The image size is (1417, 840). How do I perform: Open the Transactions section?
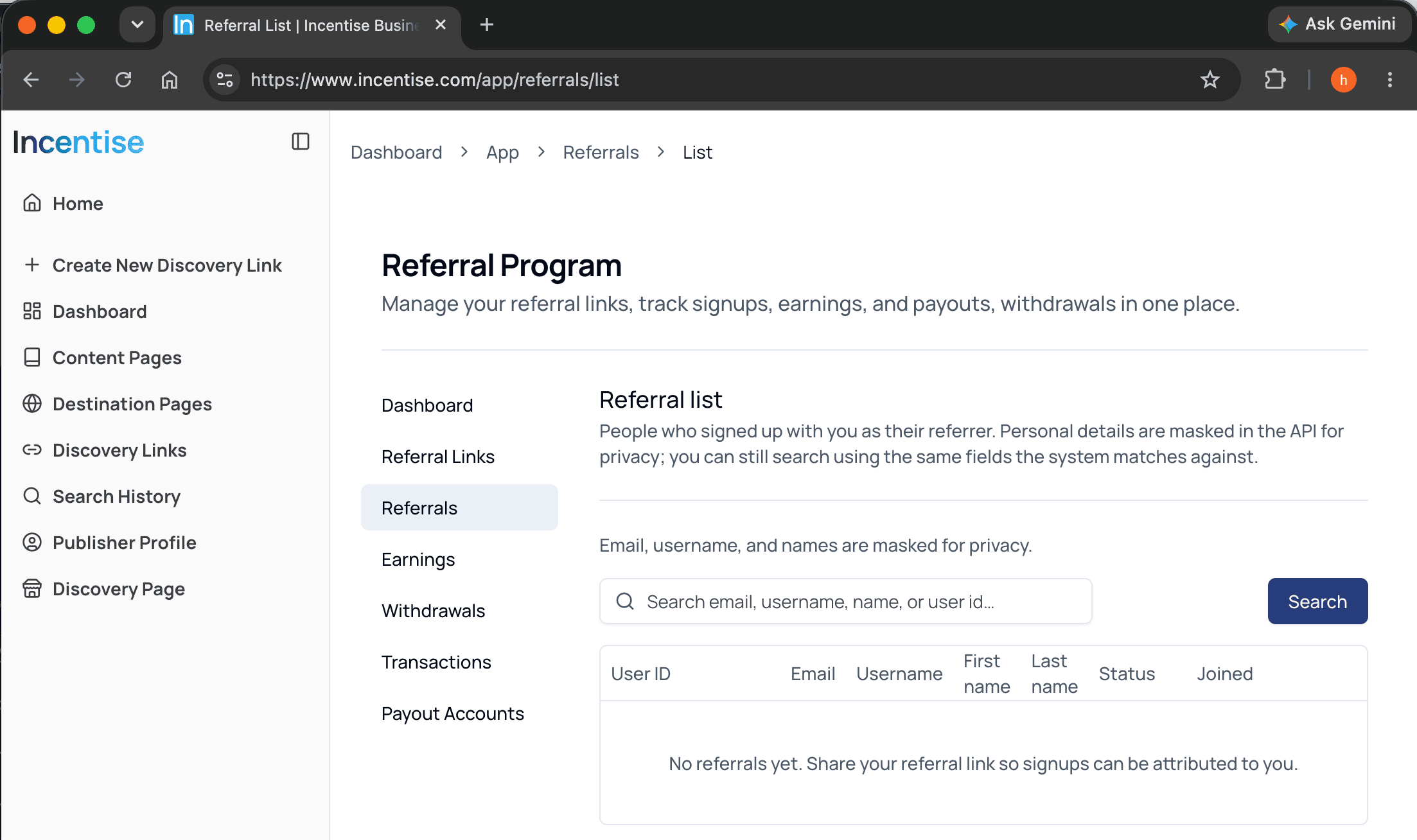[459, 662]
